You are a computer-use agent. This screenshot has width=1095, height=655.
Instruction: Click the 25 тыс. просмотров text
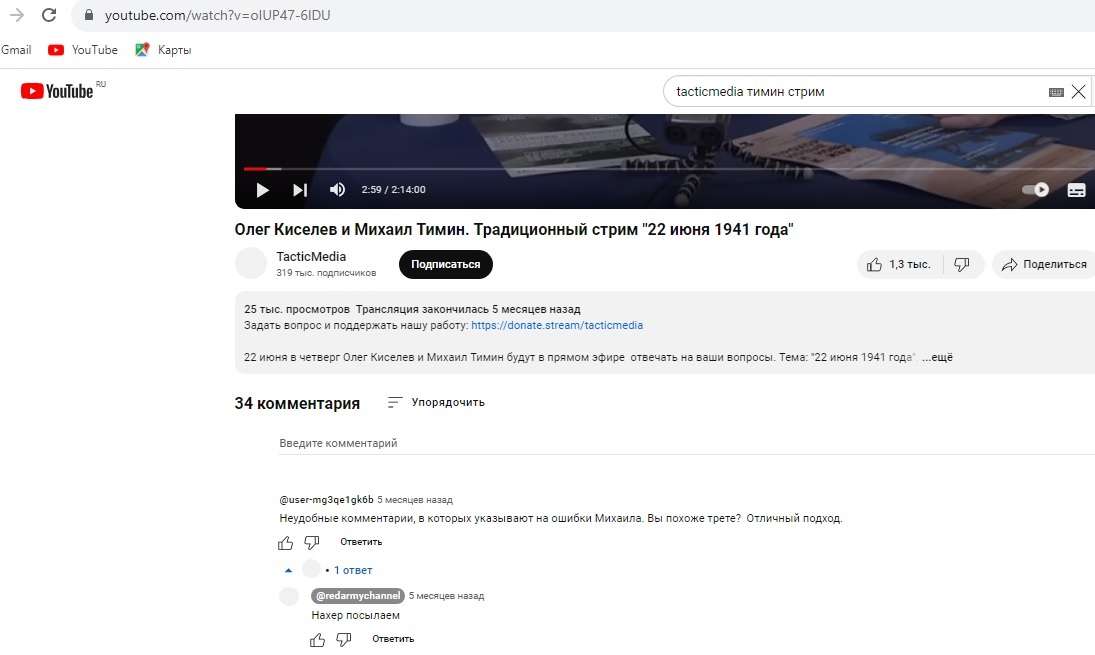[297, 309]
